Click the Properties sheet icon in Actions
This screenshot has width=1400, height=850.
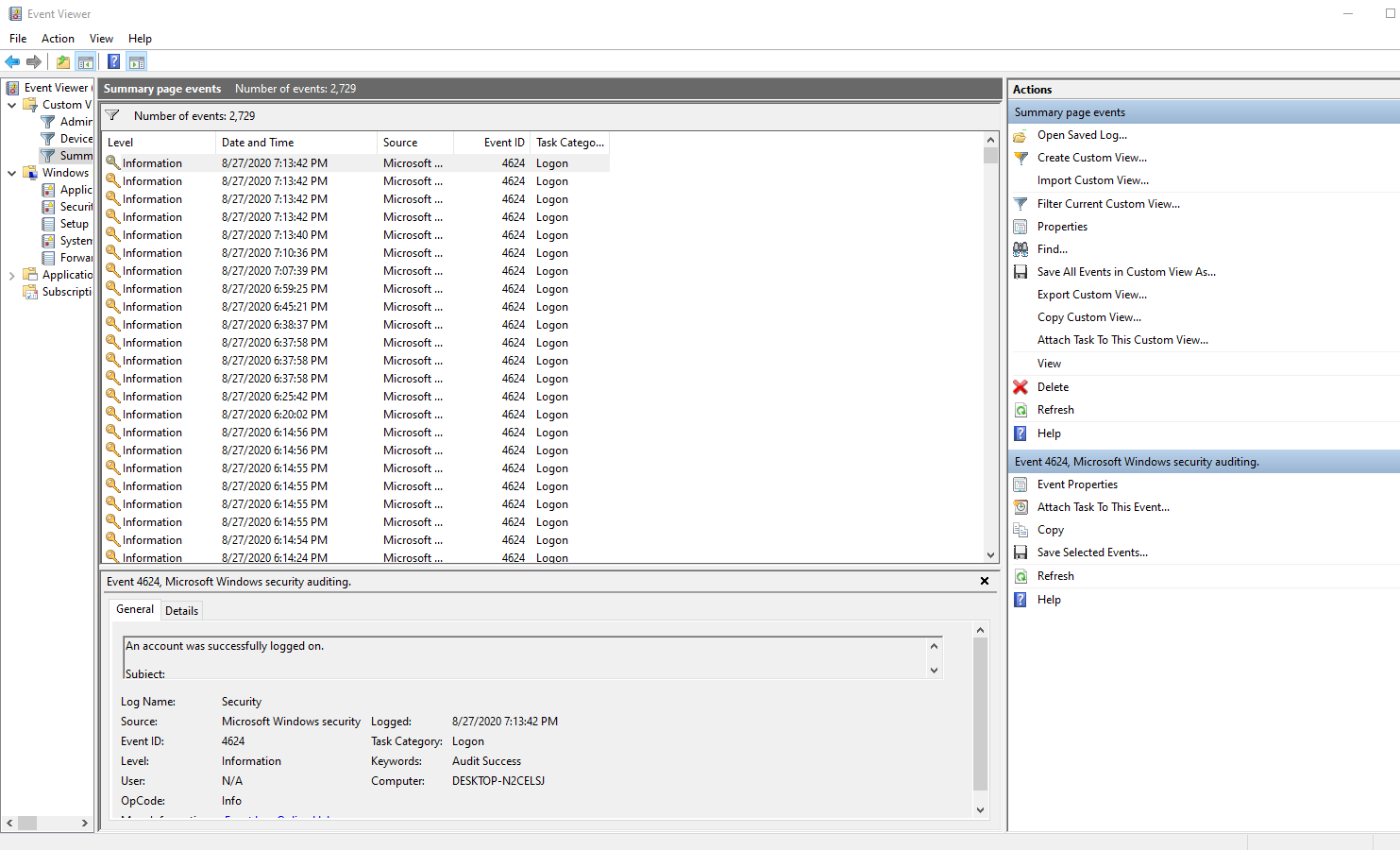pos(1020,227)
